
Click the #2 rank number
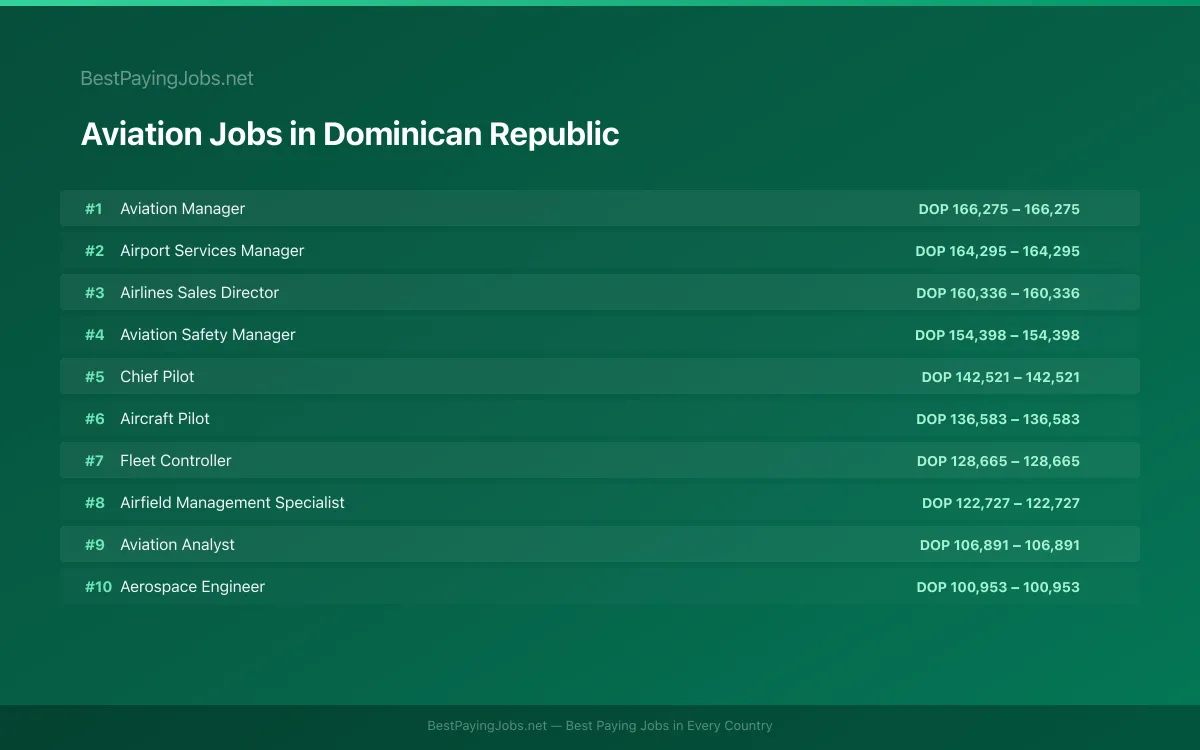point(94,251)
